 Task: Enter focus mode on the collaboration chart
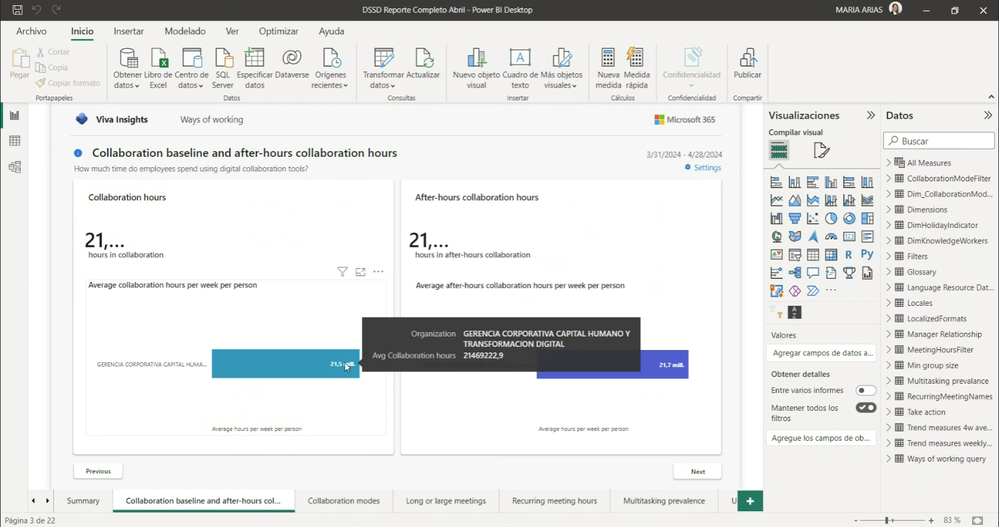[361, 272]
